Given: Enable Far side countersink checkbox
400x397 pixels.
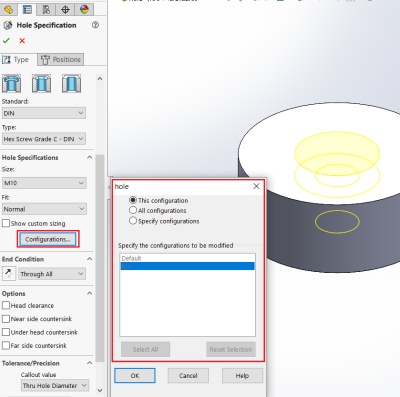Looking at the screenshot, I should [6, 345].
